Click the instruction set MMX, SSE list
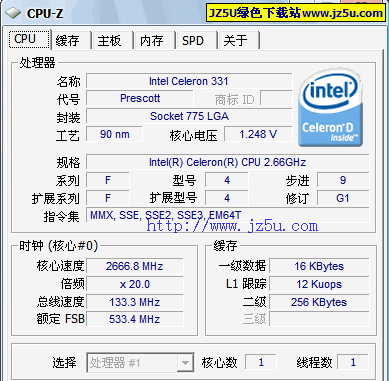The width and height of the screenshot is (389, 381). click(228, 215)
